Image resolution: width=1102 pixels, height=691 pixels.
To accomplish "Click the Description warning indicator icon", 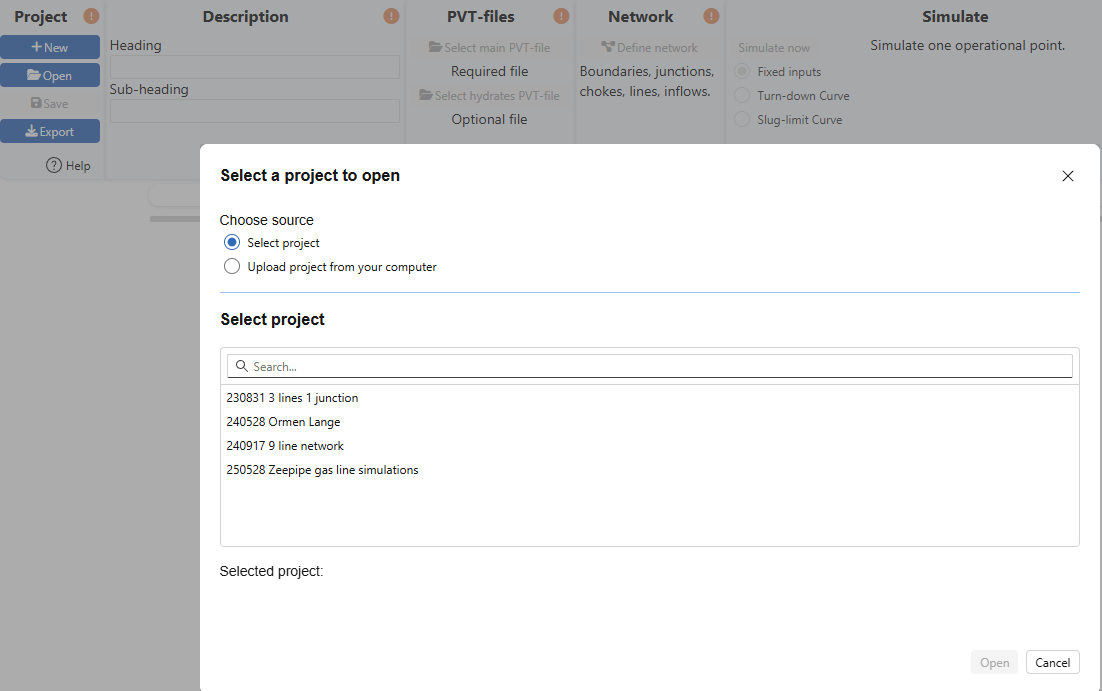I will [391, 15].
